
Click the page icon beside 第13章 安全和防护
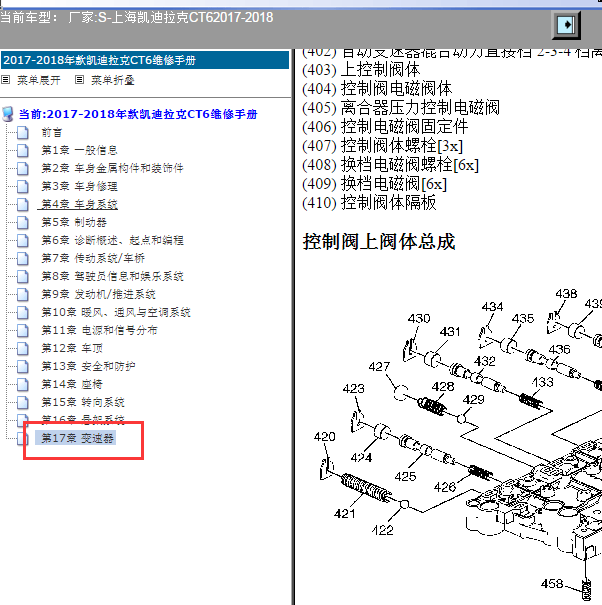23,367
